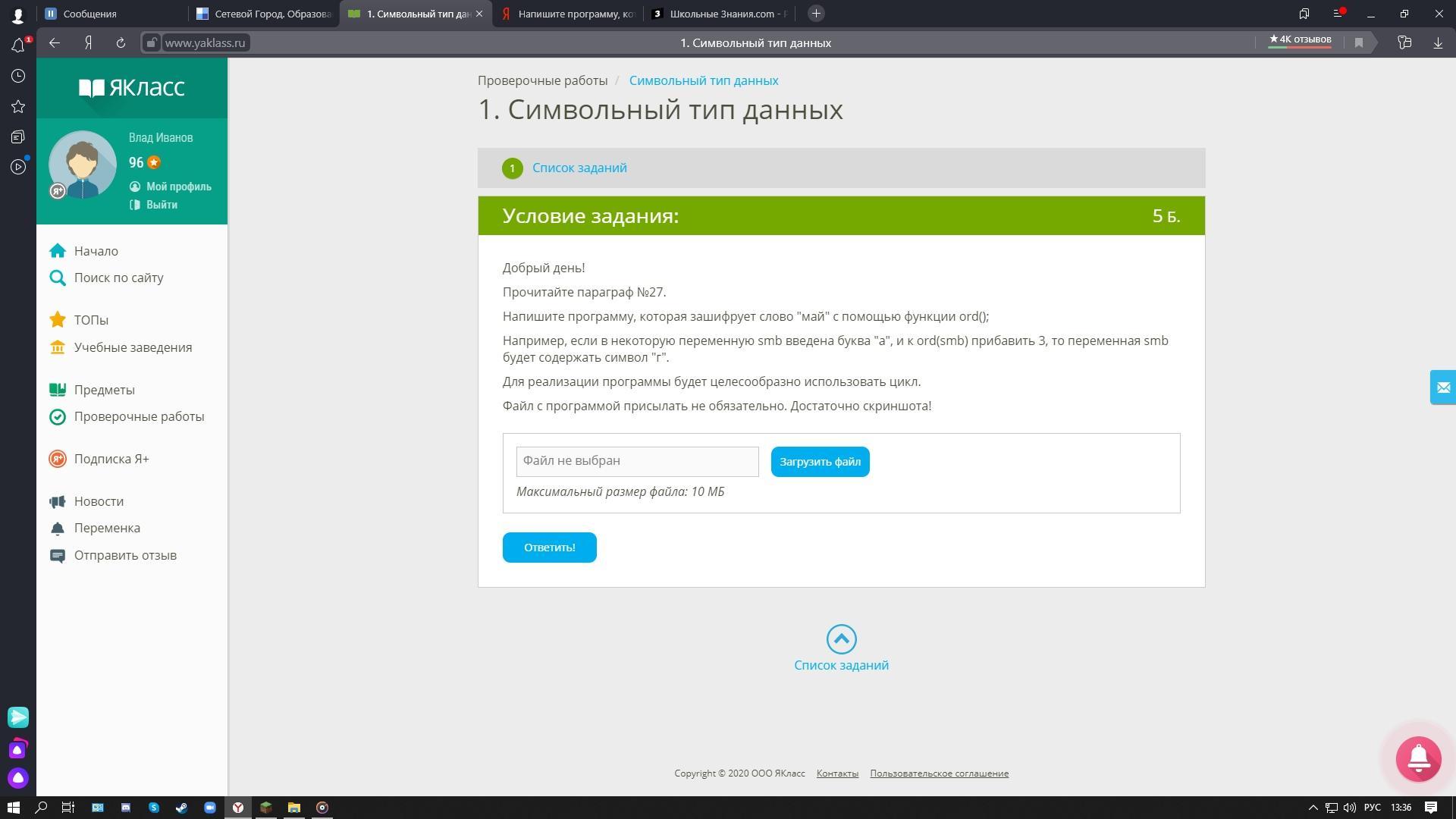Click the 4K отзывов rating bar

(1300, 40)
